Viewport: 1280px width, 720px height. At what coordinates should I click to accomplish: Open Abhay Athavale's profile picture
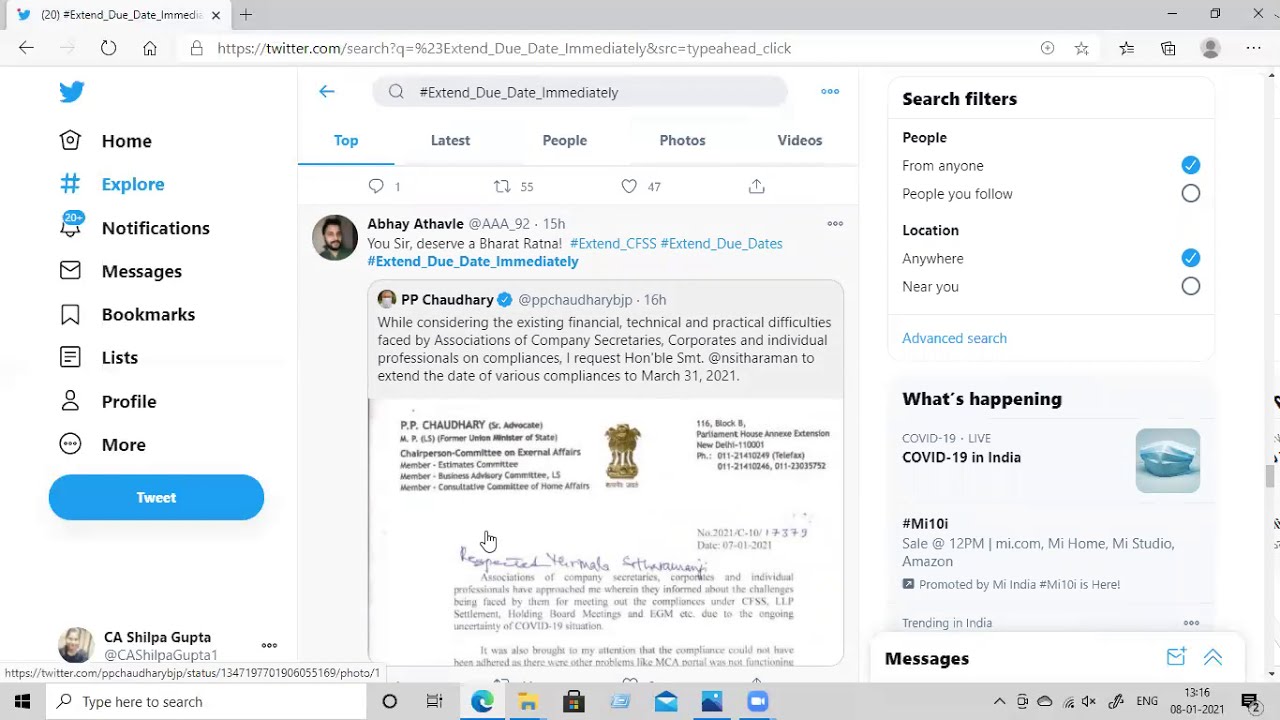tap(335, 238)
